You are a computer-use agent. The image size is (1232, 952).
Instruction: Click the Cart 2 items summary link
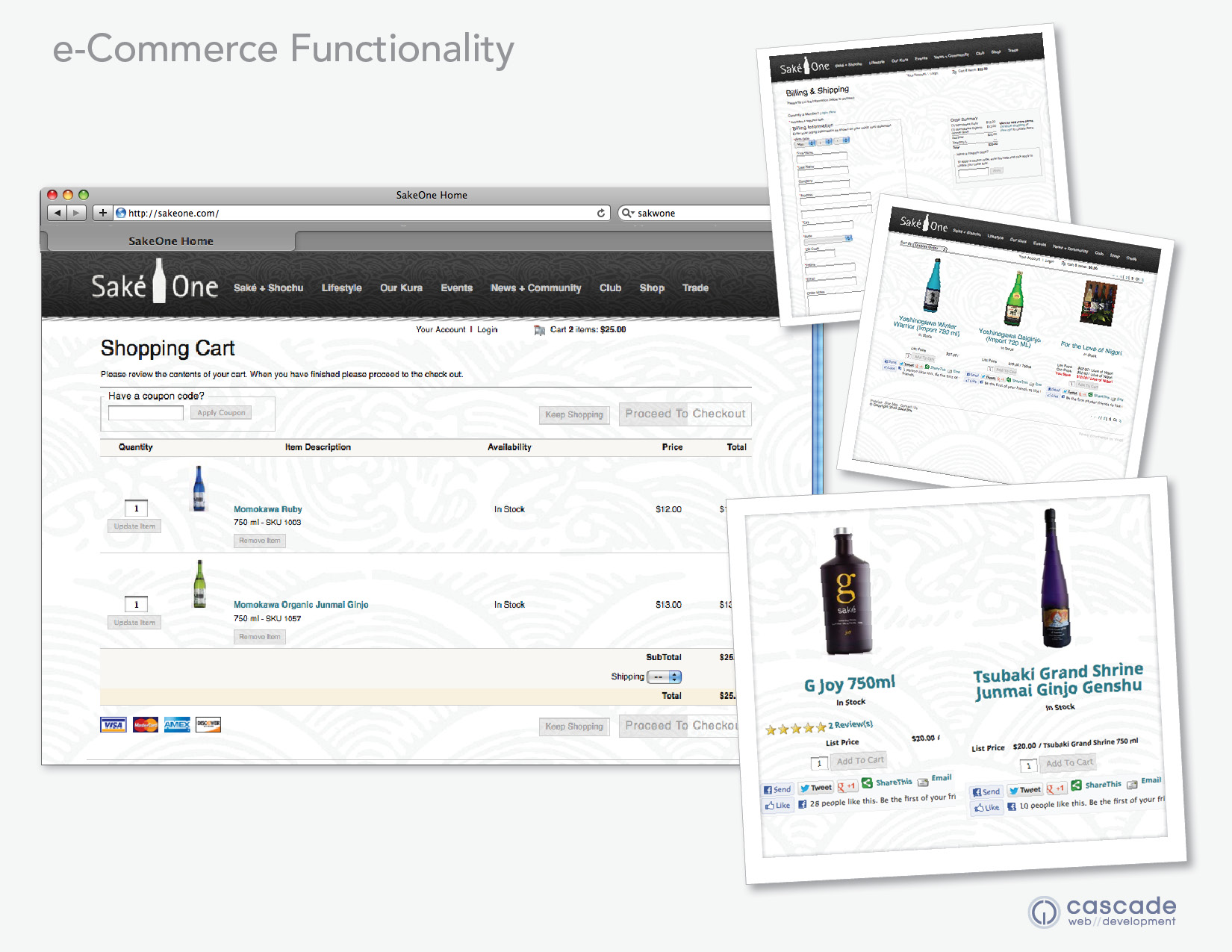(588, 329)
